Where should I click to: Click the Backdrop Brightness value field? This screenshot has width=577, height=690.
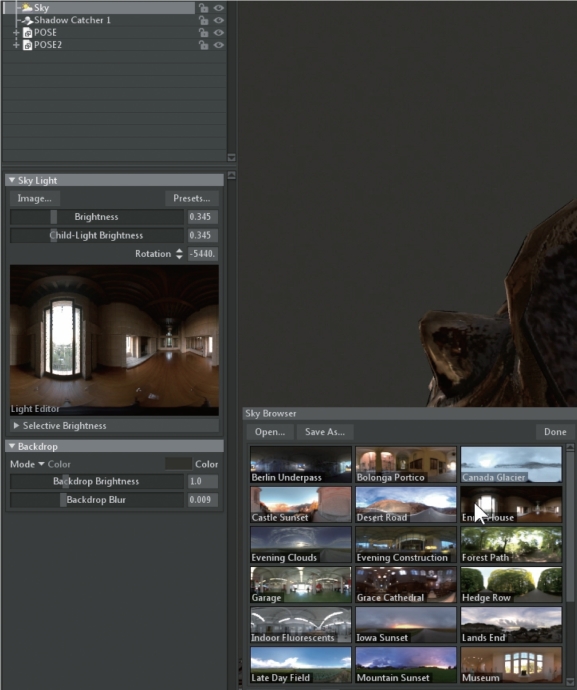(202, 481)
